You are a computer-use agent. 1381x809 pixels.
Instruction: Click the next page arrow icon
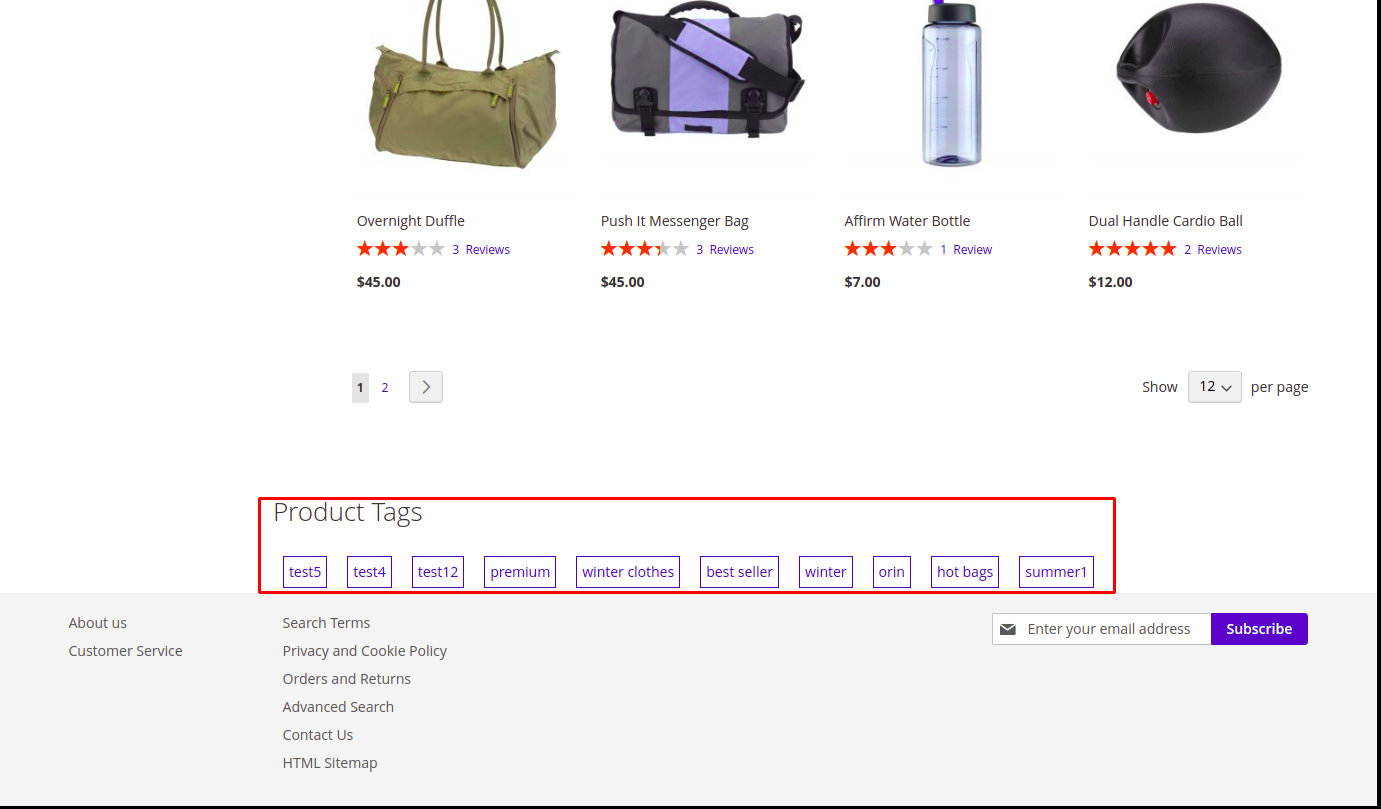pos(426,387)
